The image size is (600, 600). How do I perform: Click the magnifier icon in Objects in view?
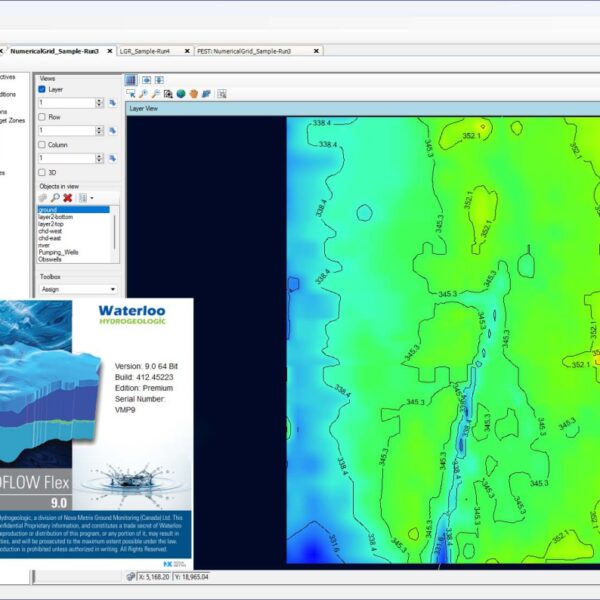tap(55, 198)
